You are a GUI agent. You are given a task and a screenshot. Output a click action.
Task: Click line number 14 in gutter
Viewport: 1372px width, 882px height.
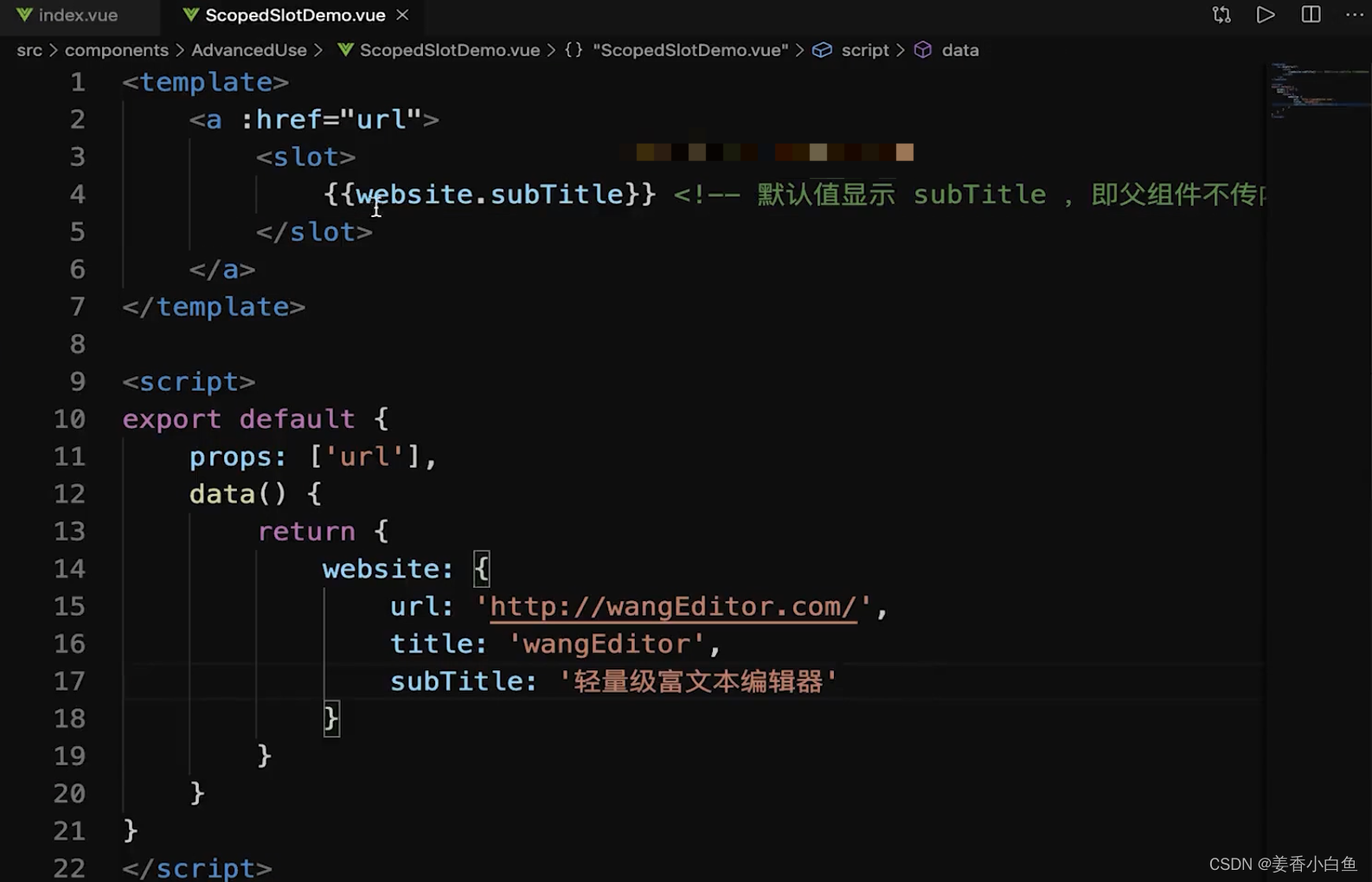click(69, 569)
